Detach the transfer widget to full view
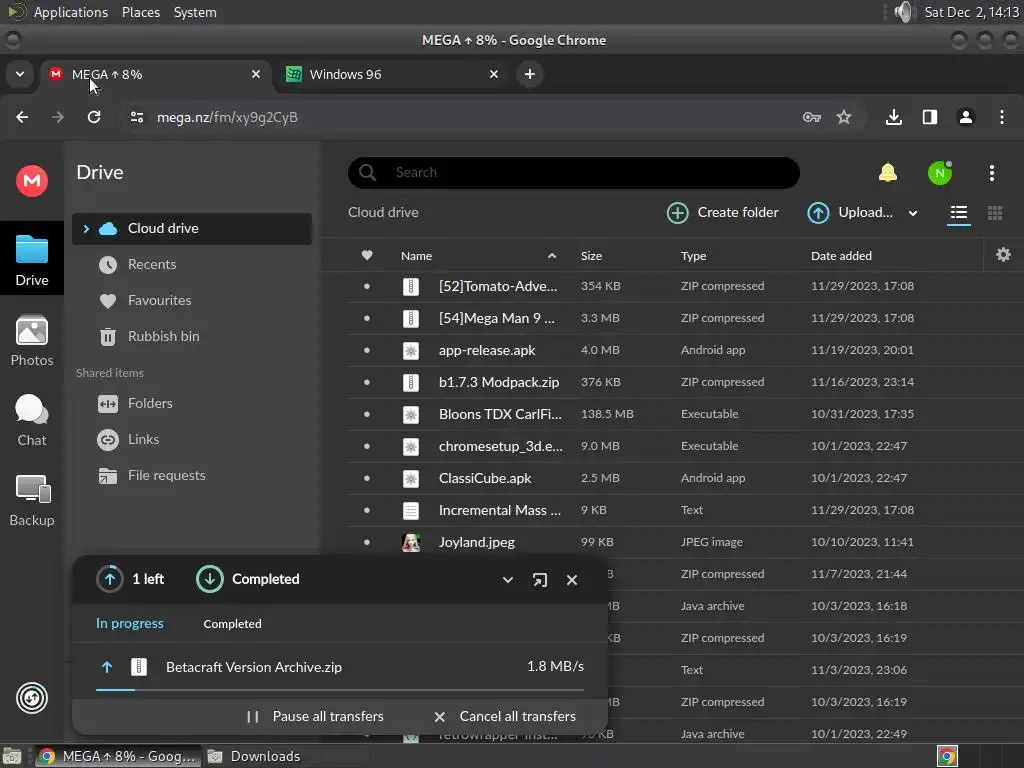This screenshot has height=768, width=1024. [x=539, y=580]
